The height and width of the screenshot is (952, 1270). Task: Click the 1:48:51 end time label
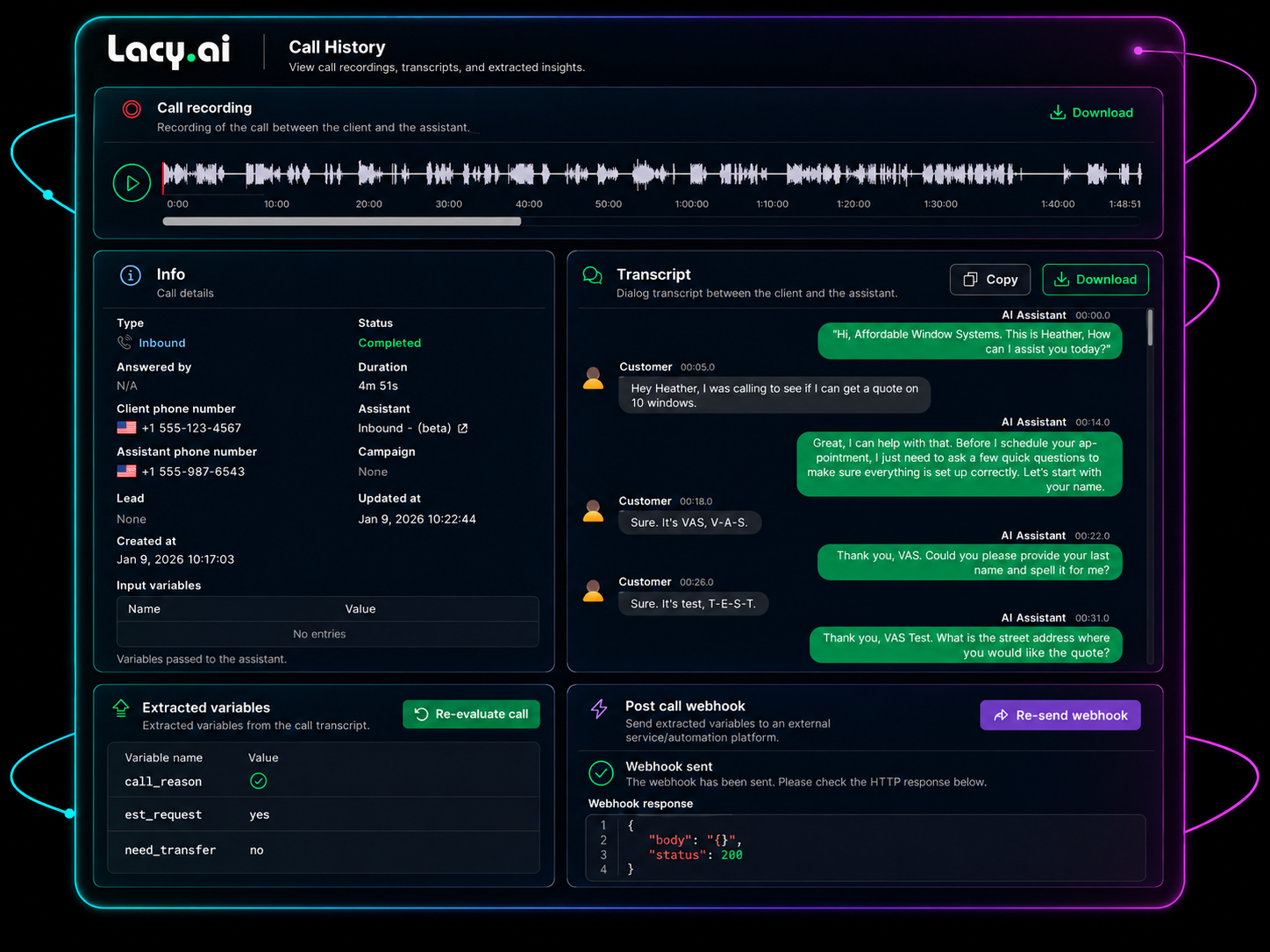(1124, 204)
